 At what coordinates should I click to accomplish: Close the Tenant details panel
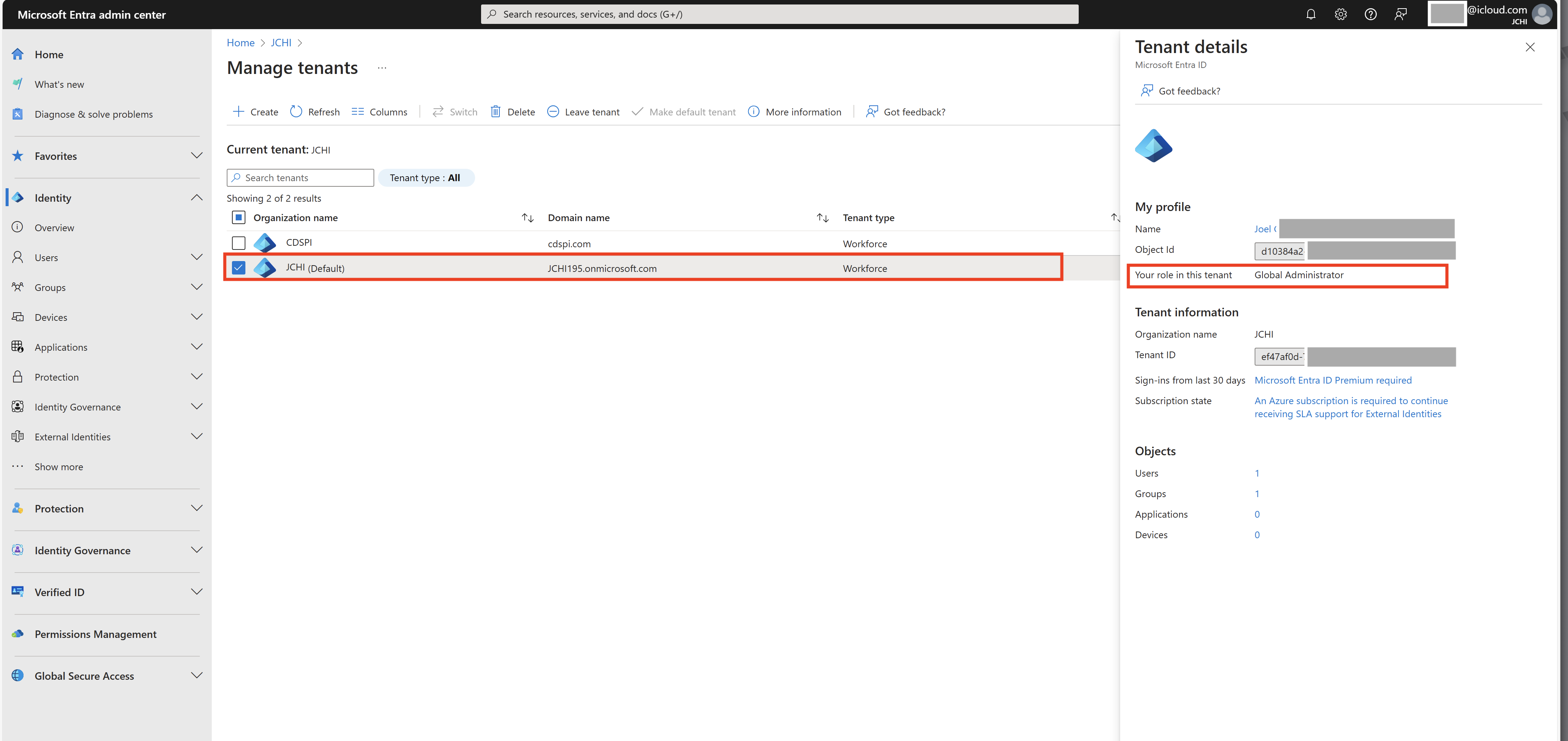[1530, 47]
